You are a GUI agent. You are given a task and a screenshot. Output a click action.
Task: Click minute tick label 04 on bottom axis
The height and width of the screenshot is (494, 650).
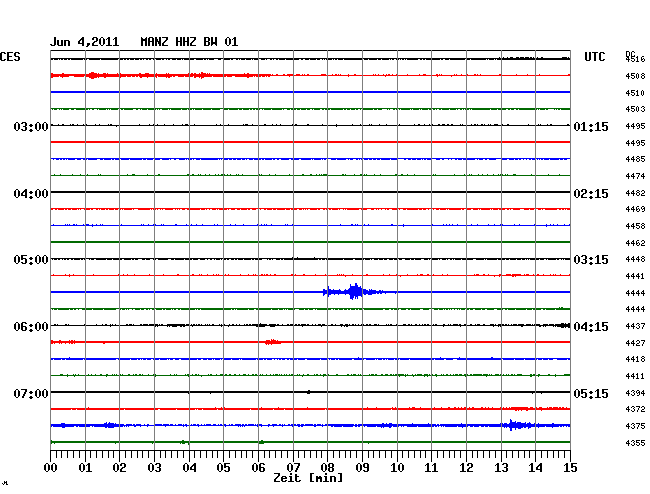[189, 468]
